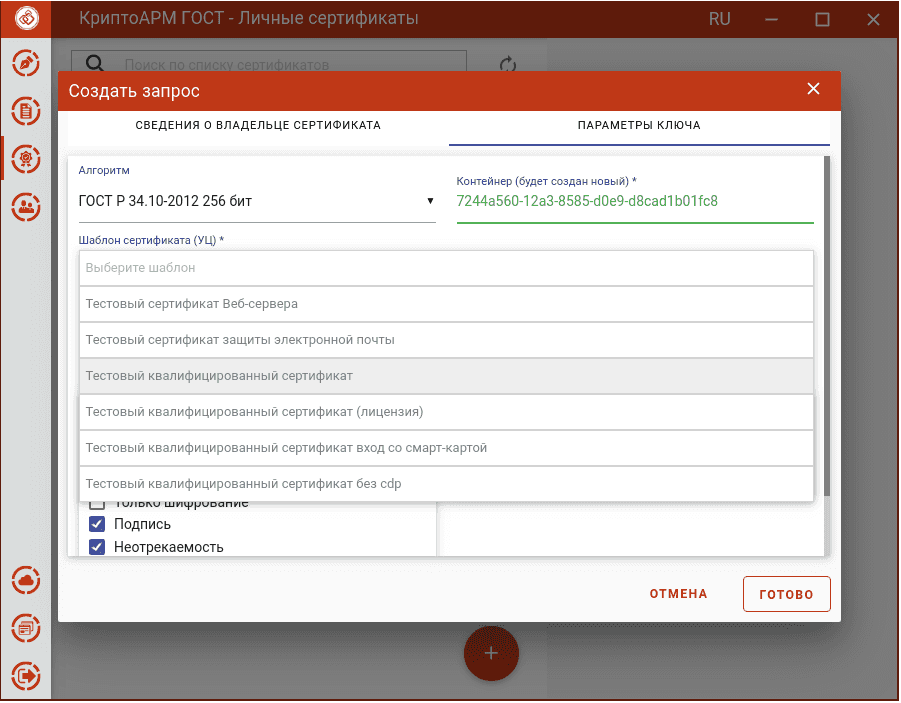The width and height of the screenshot is (901, 703).
Task: Click the search magnifier icon
Action: [95, 63]
